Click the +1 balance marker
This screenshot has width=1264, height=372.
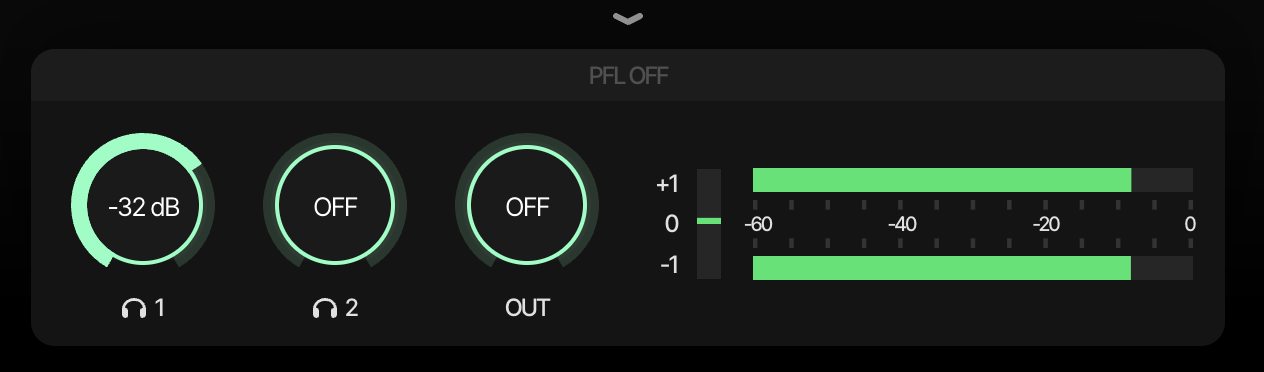point(668,184)
